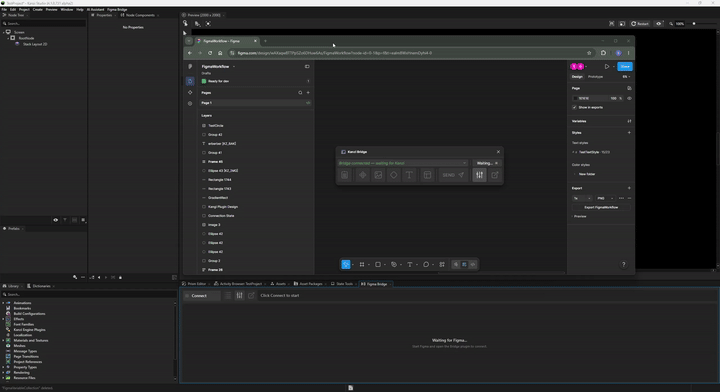
Task: Add a new page with the Pages plus icon
Action: click(x=308, y=93)
